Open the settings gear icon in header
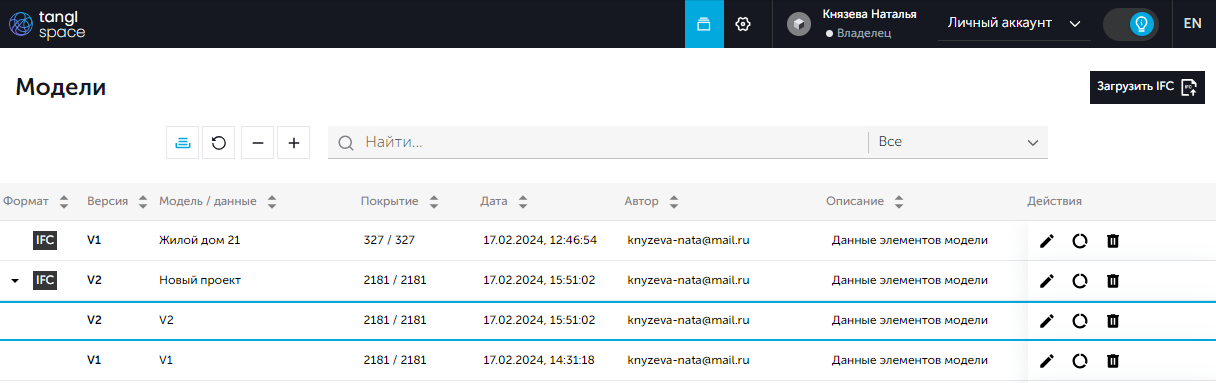This screenshot has width=1216, height=383. (743, 24)
